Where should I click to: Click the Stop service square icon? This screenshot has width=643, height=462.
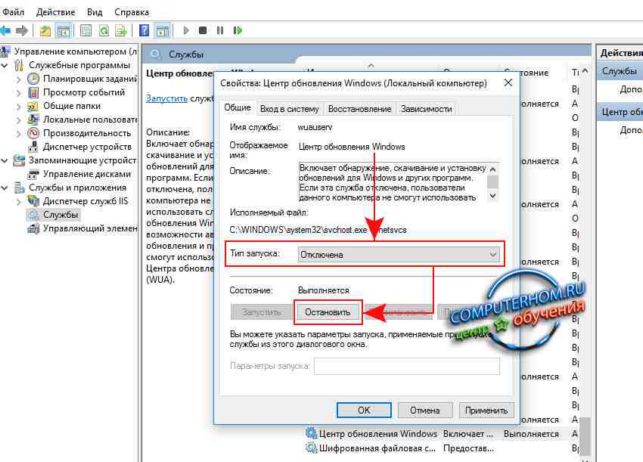203,30
